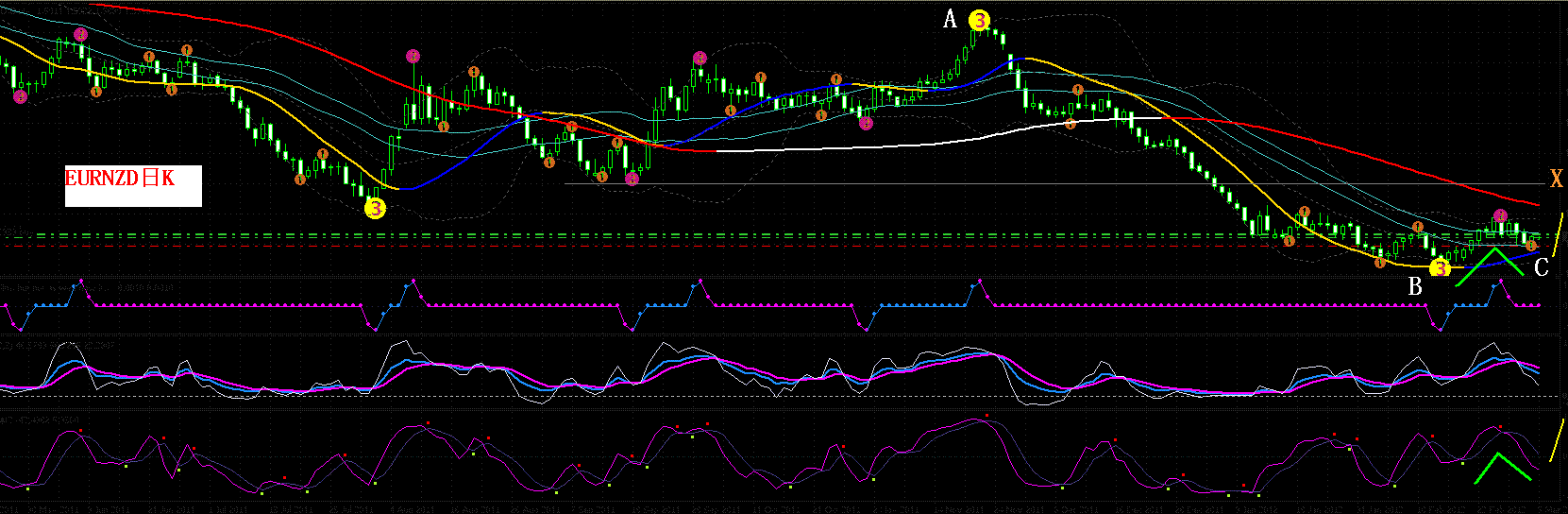Click the orange X label at the right edge
Viewport: 1568px width, 514px height.
[x=1556, y=178]
